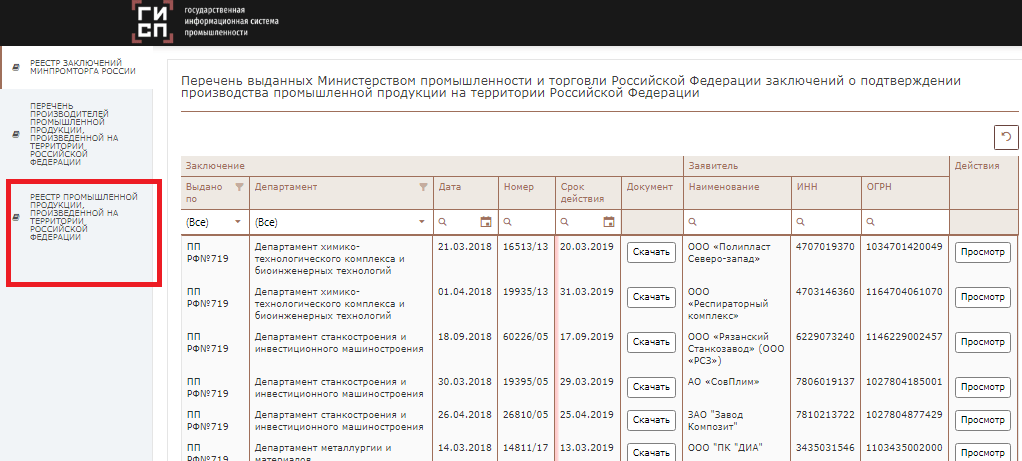Open the filter icon in the Выдано по column
The height and width of the screenshot is (461, 1022).
click(x=238, y=187)
